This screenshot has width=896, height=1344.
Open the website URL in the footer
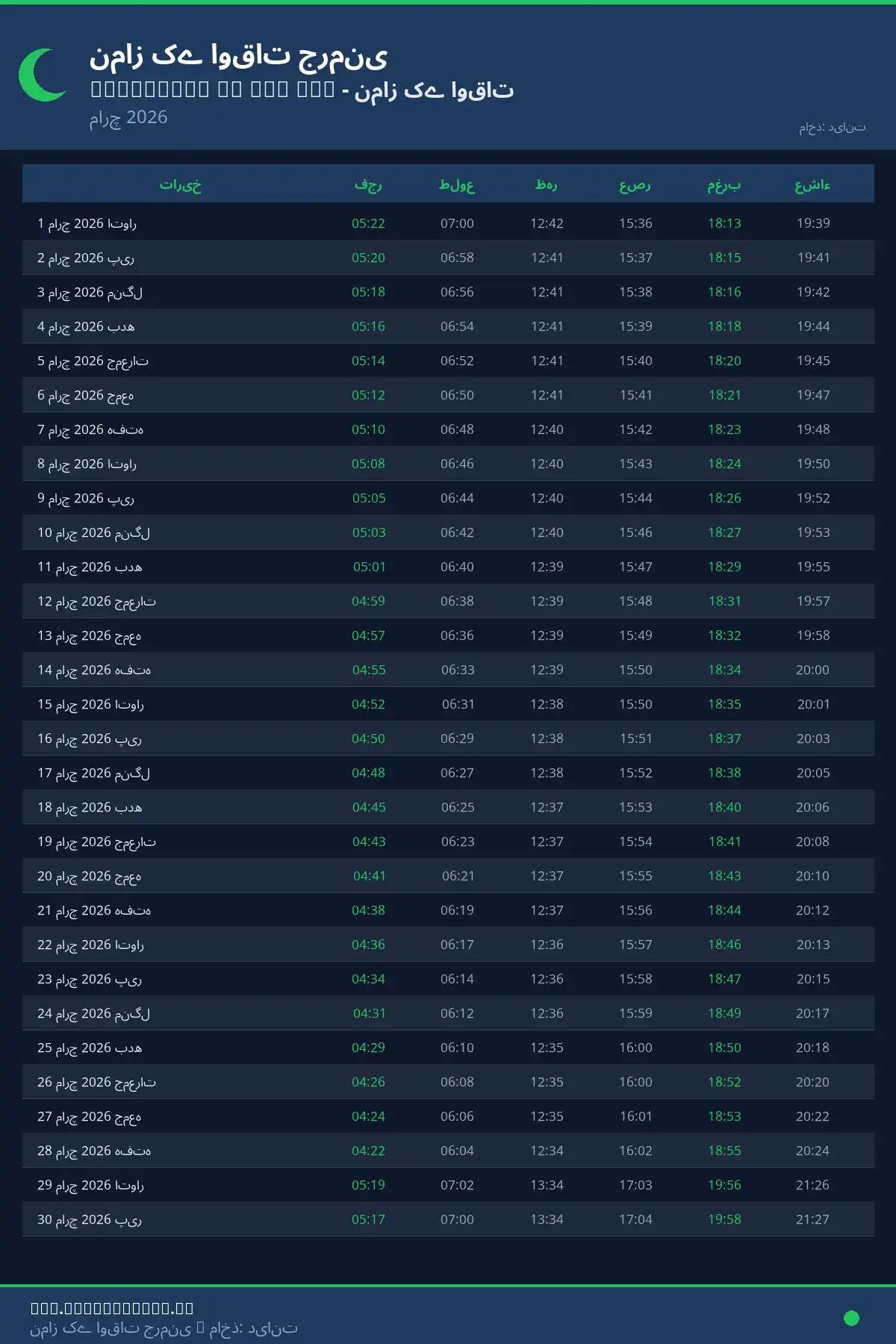(112, 1308)
